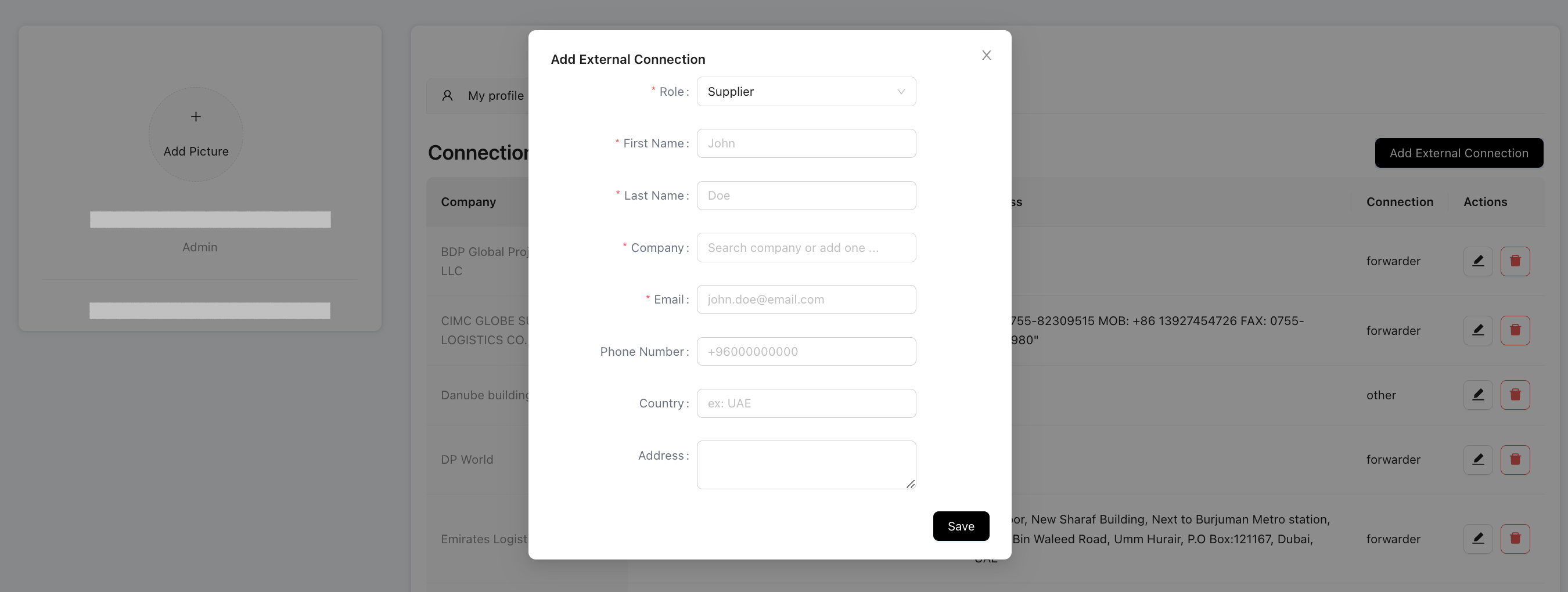Click the edit pencil for BDP Global row
The image size is (1568, 592).
(1477, 261)
